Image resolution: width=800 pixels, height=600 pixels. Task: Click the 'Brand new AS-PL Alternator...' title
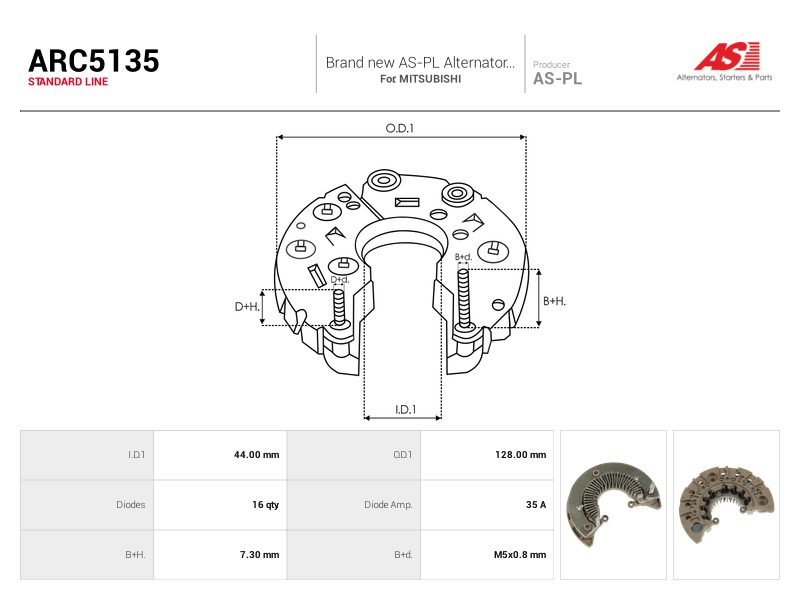[420, 63]
